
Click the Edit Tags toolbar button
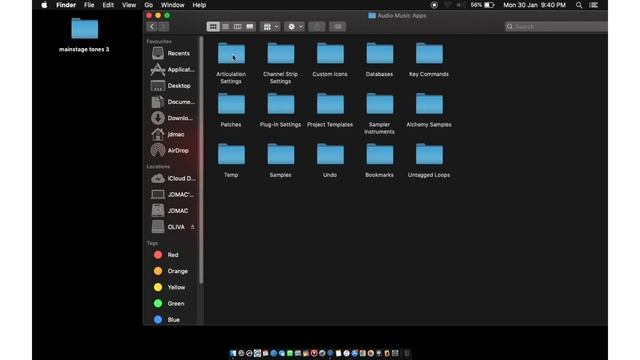[338, 27]
